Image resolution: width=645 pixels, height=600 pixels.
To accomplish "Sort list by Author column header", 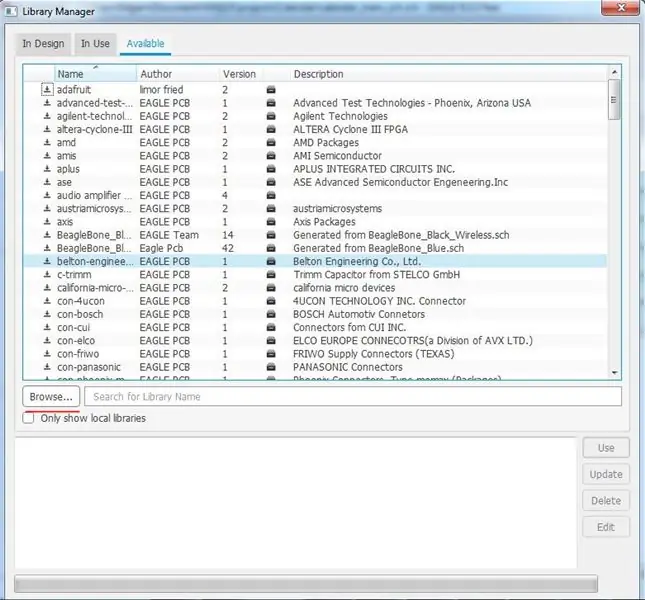I will pos(178,74).
